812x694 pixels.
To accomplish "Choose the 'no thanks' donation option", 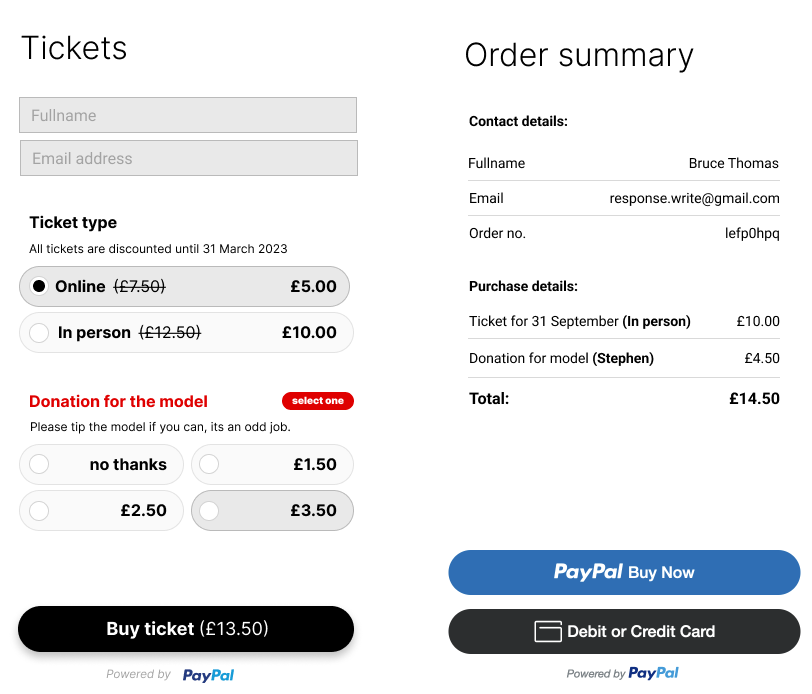I will (x=39, y=464).
